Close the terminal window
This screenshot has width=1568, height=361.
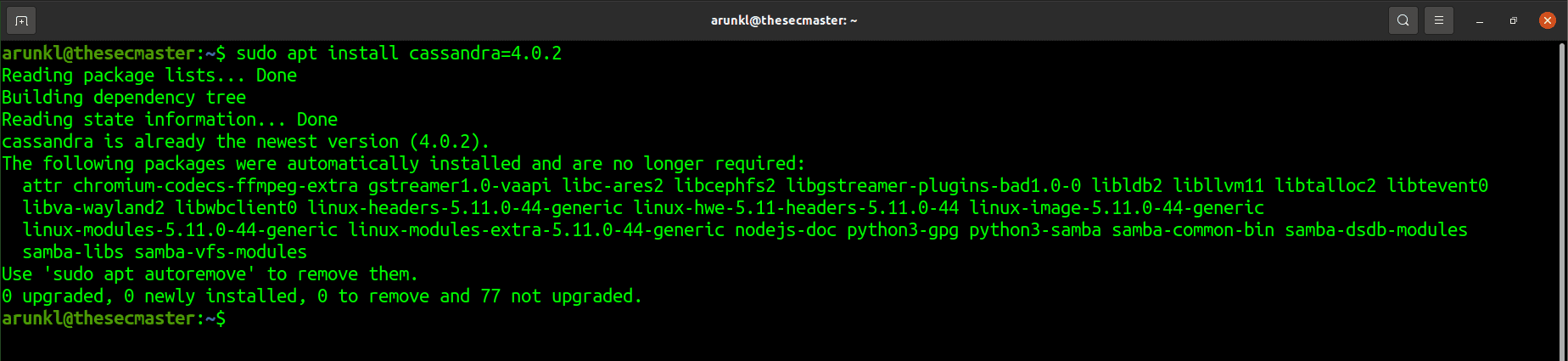[1548, 20]
